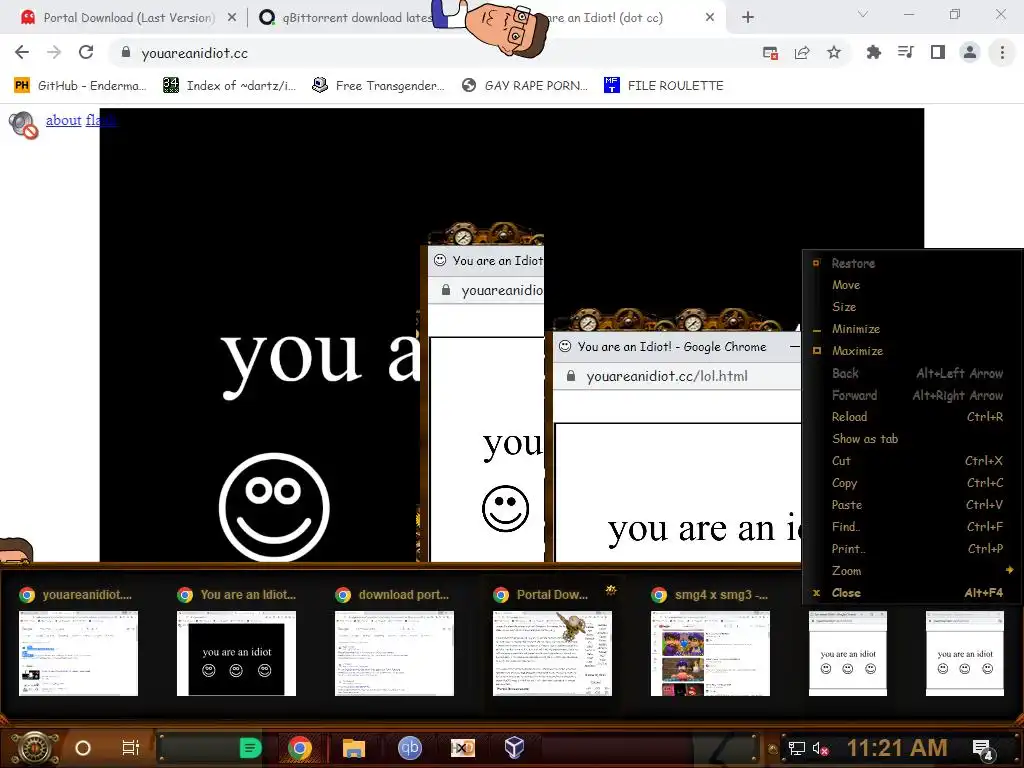Choose Reload from the context menu
The width and height of the screenshot is (1024, 768).
[x=913, y=417]
